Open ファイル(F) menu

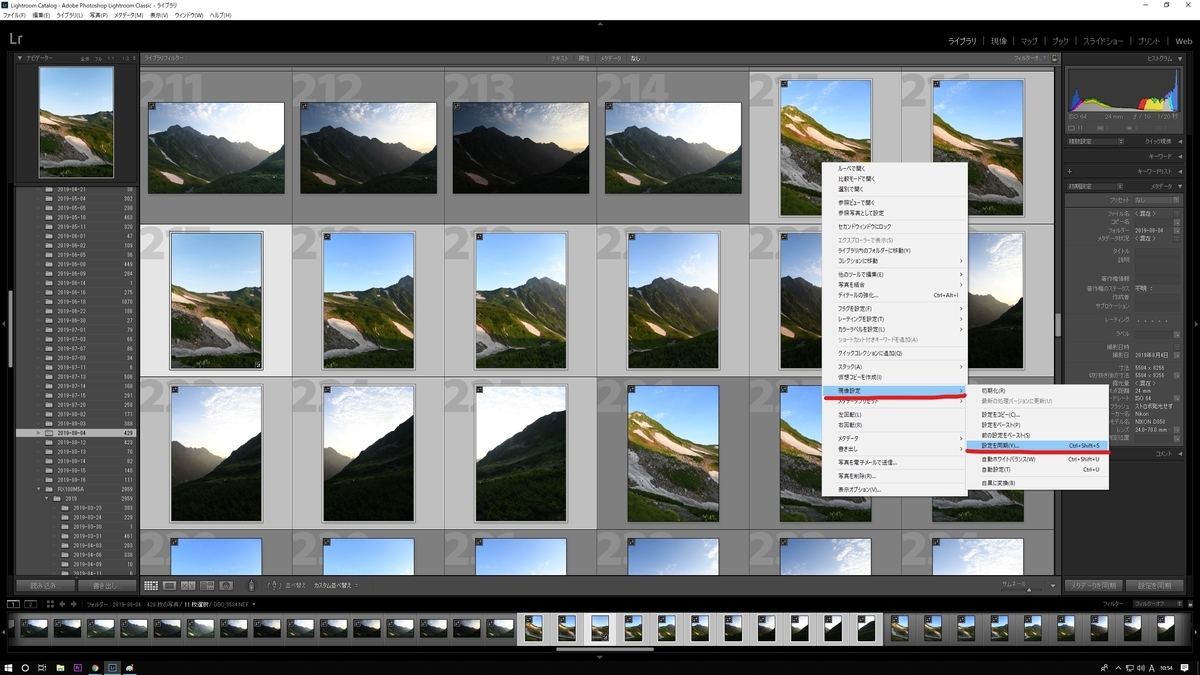coord(14,16)
